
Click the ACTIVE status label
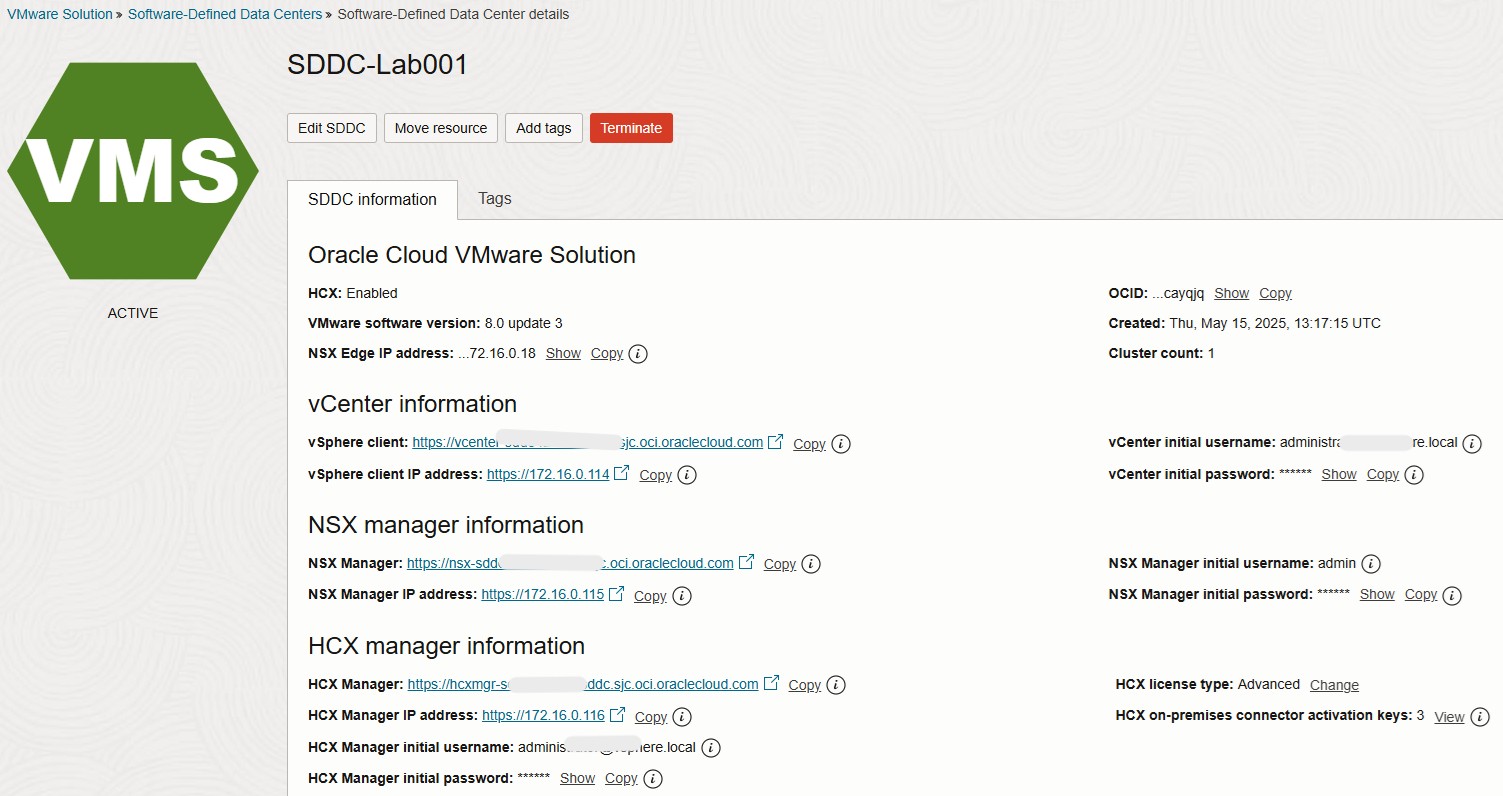pos(133,313)
